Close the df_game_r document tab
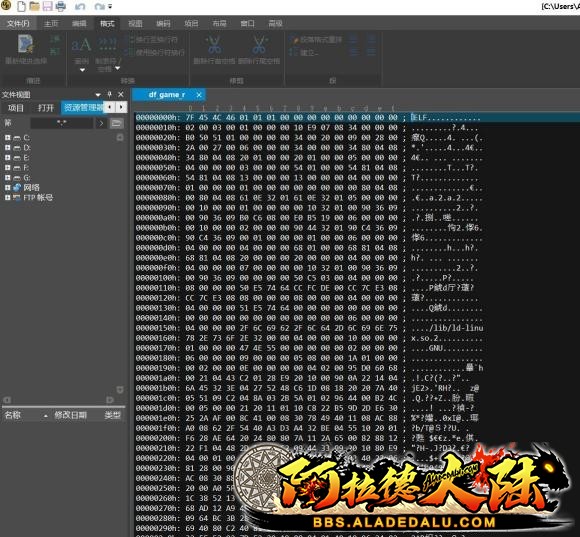This screenshot has width=580, height=537. 199,95
